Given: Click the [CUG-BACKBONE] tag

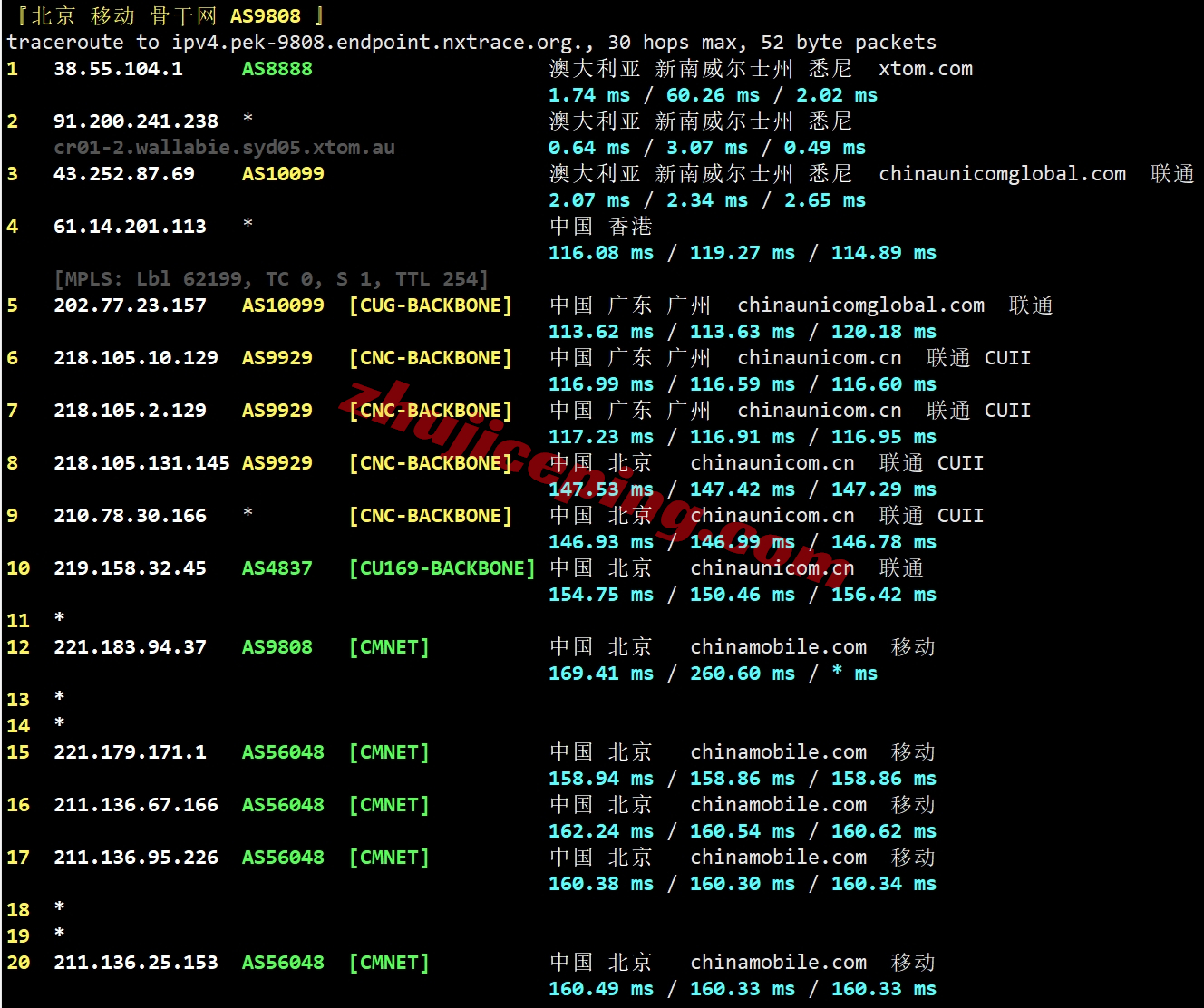Looking at the screenshot, I should point(431,305).
